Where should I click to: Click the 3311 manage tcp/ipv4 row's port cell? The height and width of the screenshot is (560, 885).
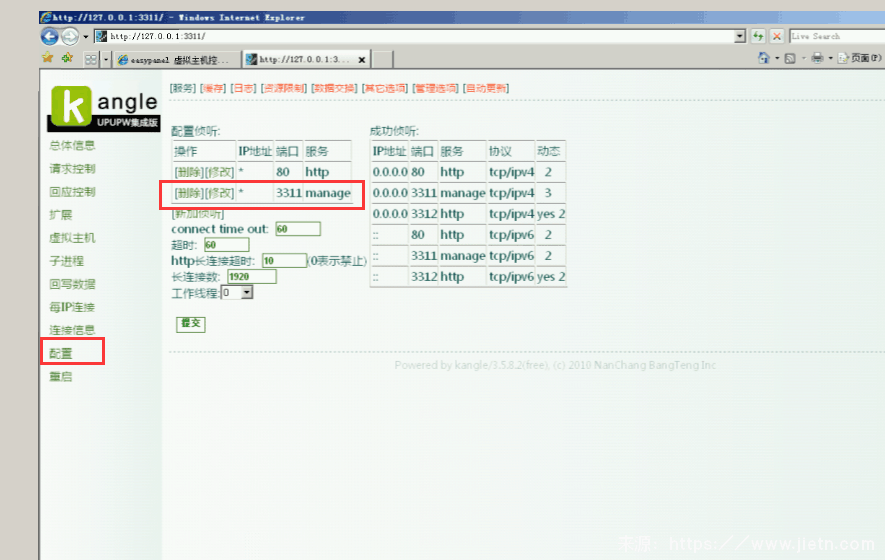pos(424,193)
